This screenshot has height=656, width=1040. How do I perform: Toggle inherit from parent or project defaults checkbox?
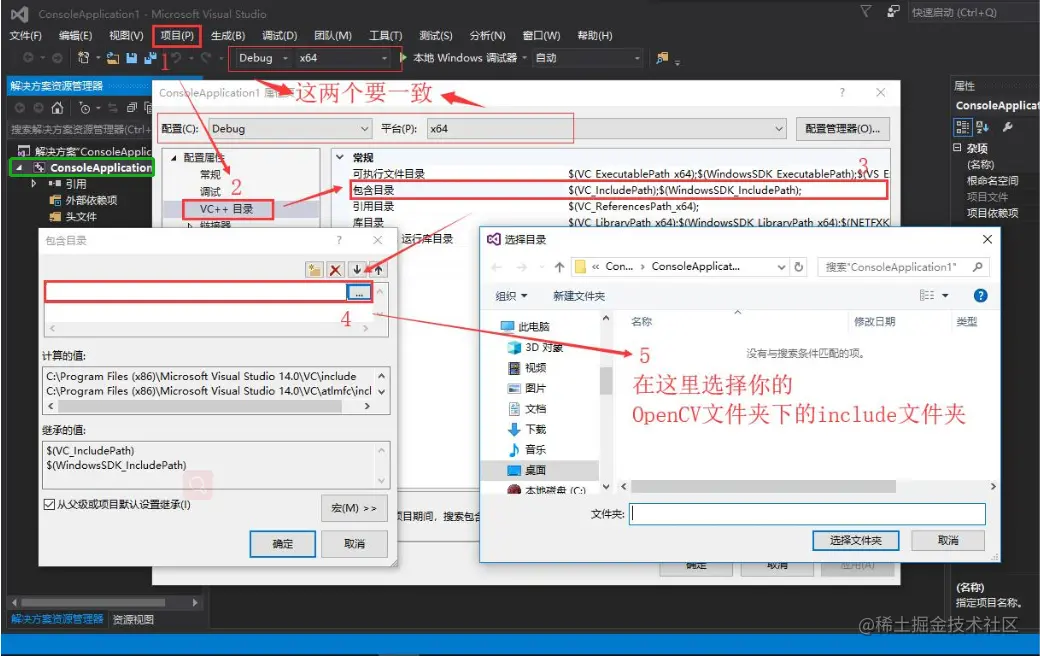coord(49,505)
